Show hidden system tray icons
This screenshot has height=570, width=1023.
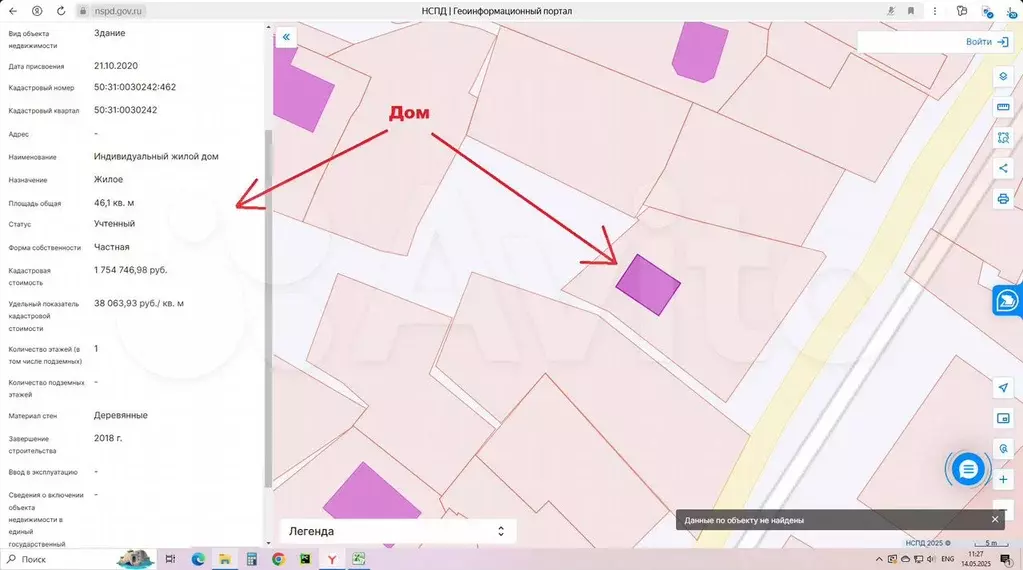click(879, 560)
